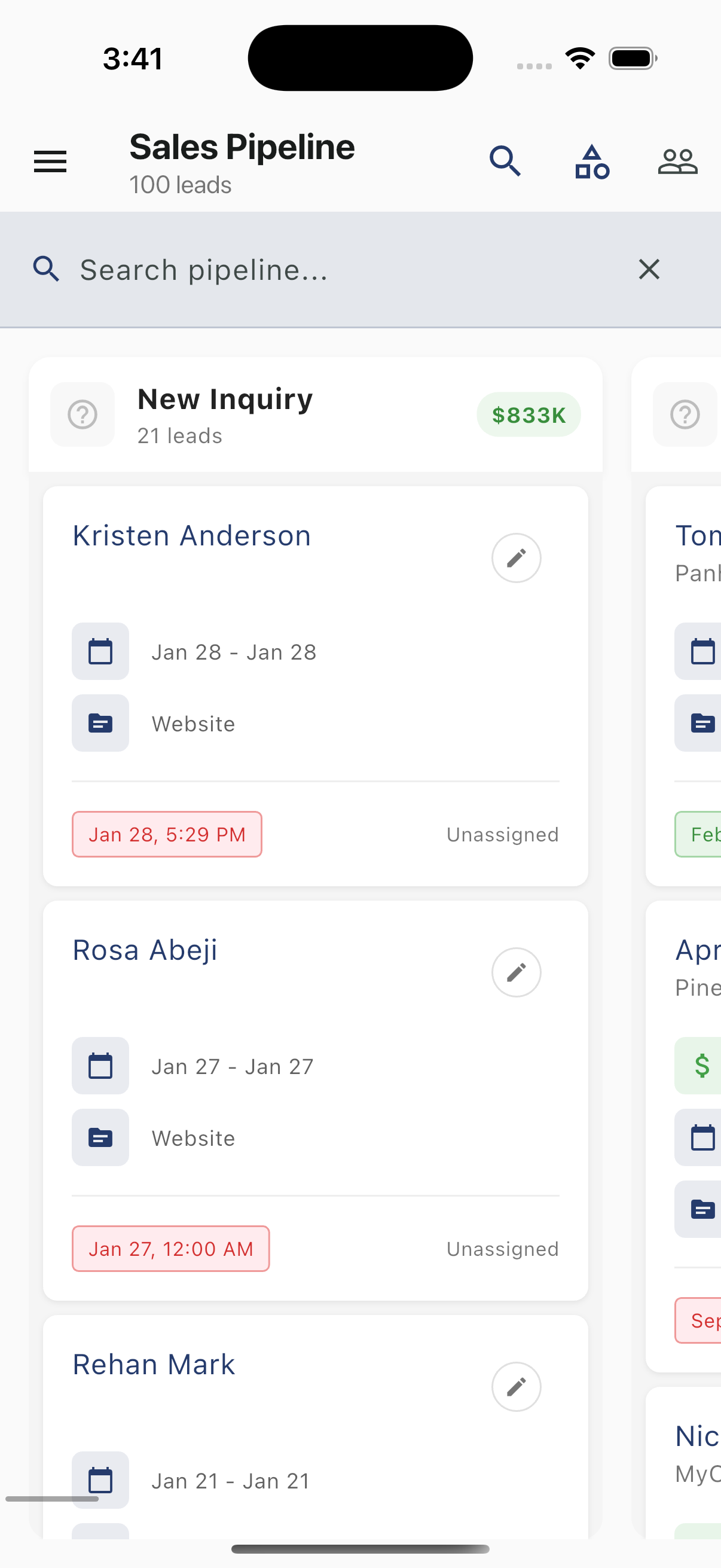Tap calendar icon on Kristen Anderson card
This screenshot has width=721, height=1568.
(100, 651)
